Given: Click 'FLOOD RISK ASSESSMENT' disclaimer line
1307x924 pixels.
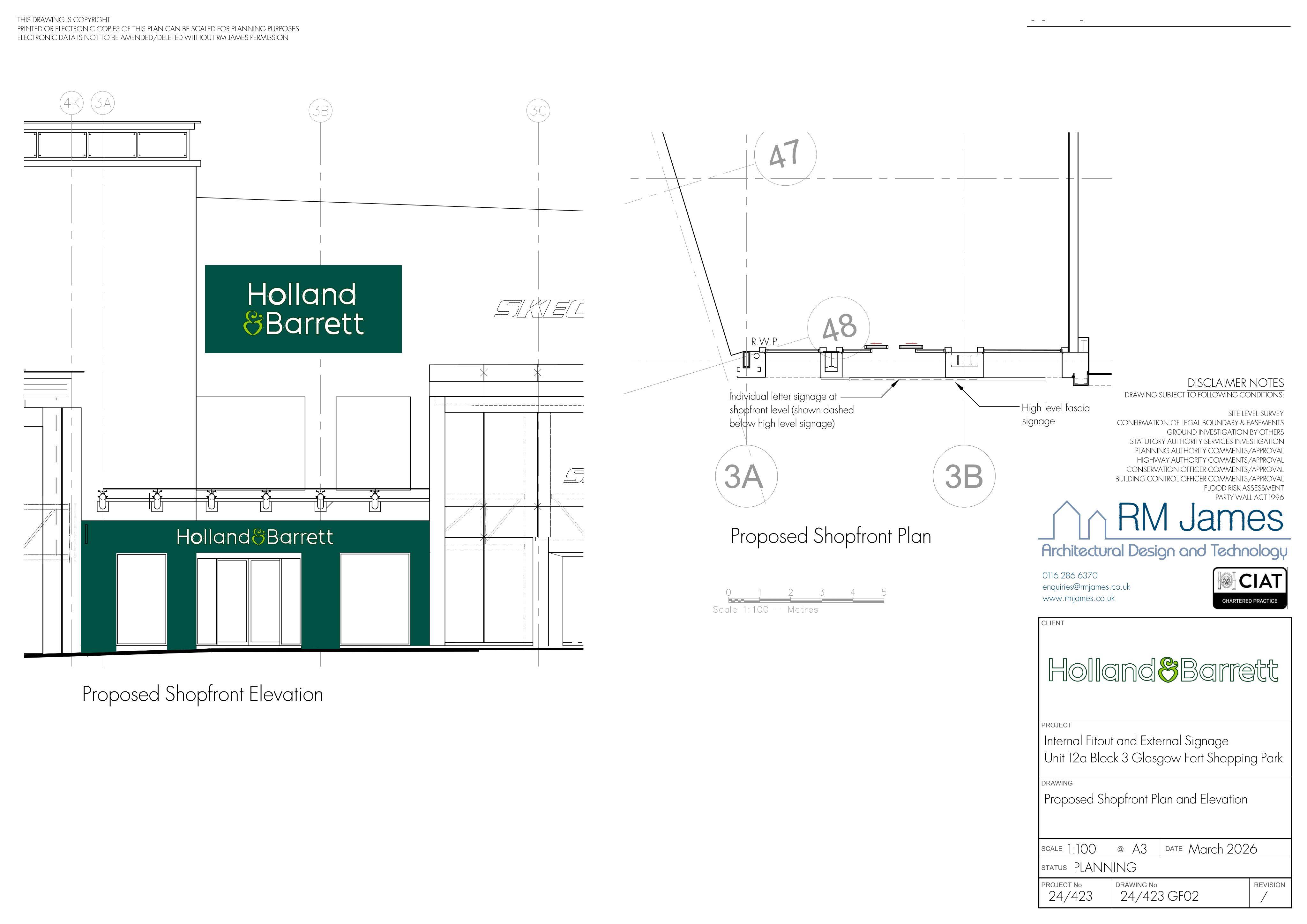Looking at the screenshot, I should 1243,488.
